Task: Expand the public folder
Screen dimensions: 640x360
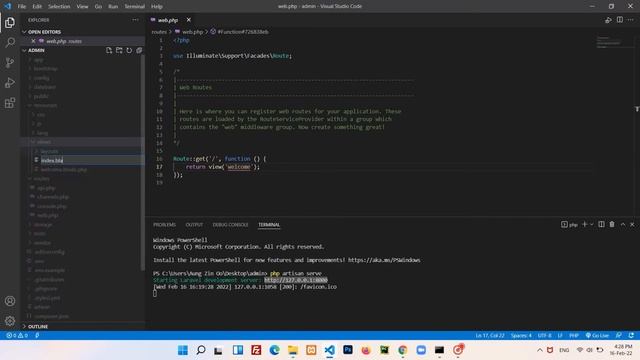Action: pos(41,96)
